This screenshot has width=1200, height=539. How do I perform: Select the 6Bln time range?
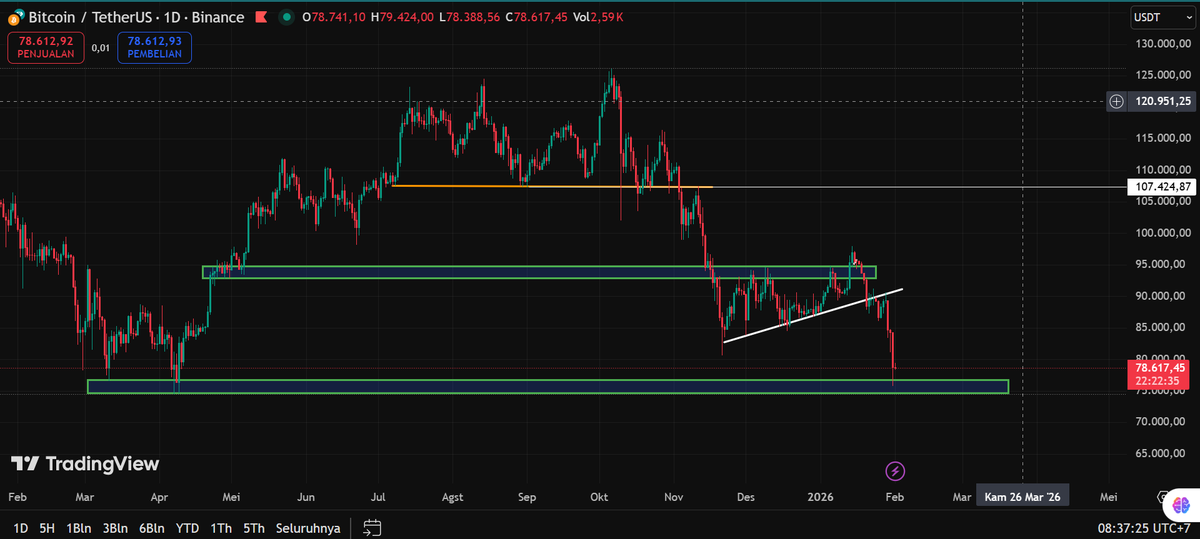[x=151, y=527]
